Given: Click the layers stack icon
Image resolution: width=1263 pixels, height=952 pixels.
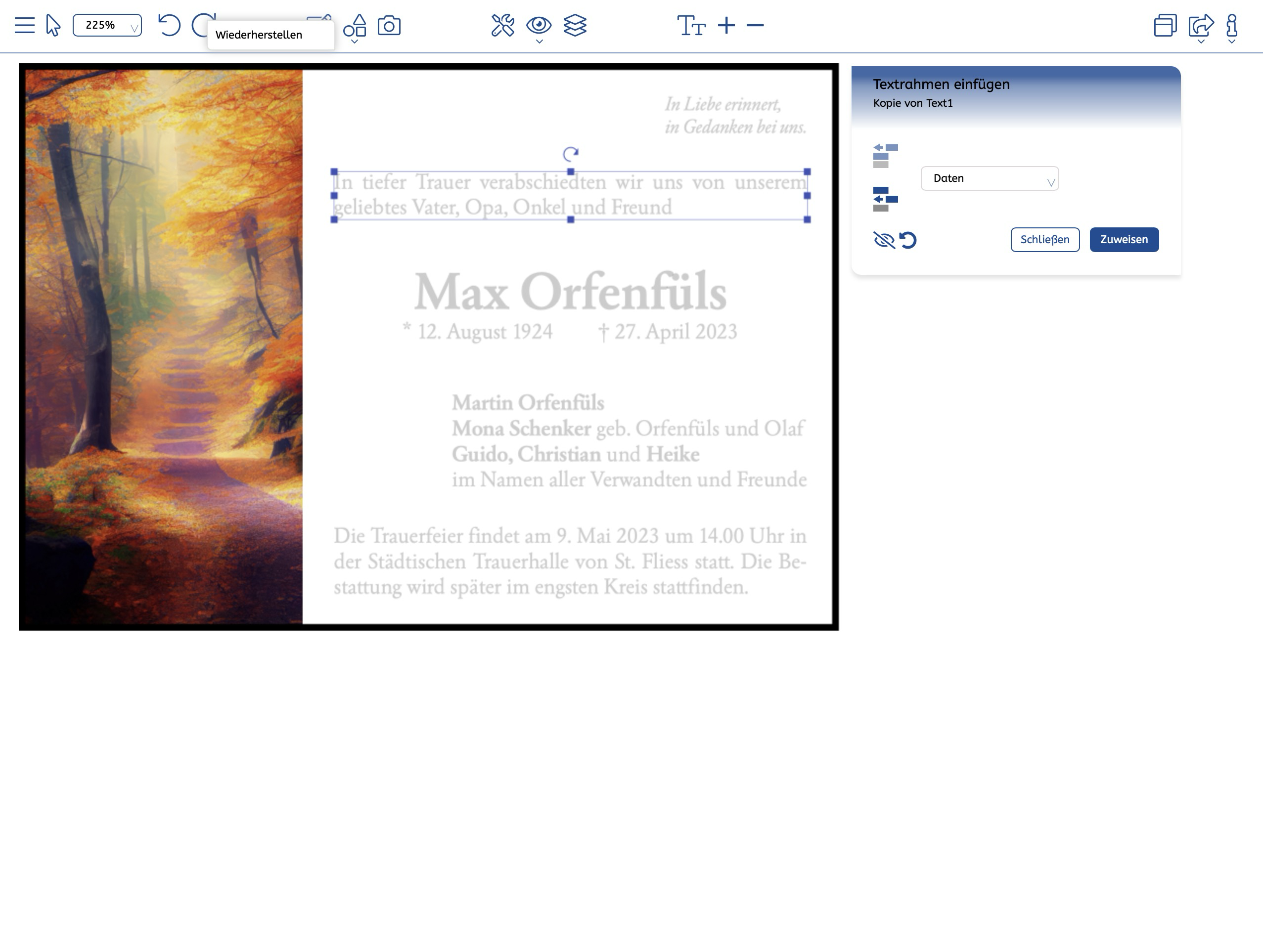Looking at the screenshot, I should pos(575,26).
